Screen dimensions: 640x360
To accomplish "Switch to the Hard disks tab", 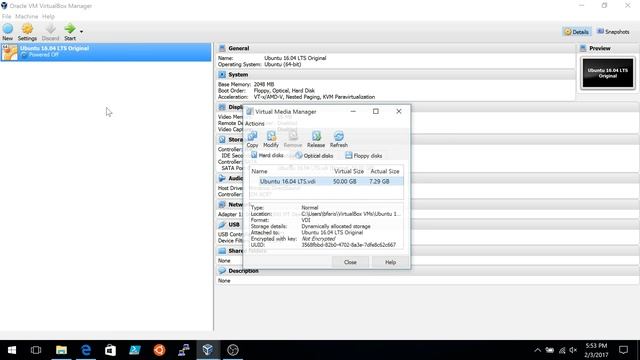I will coord(267,156).
